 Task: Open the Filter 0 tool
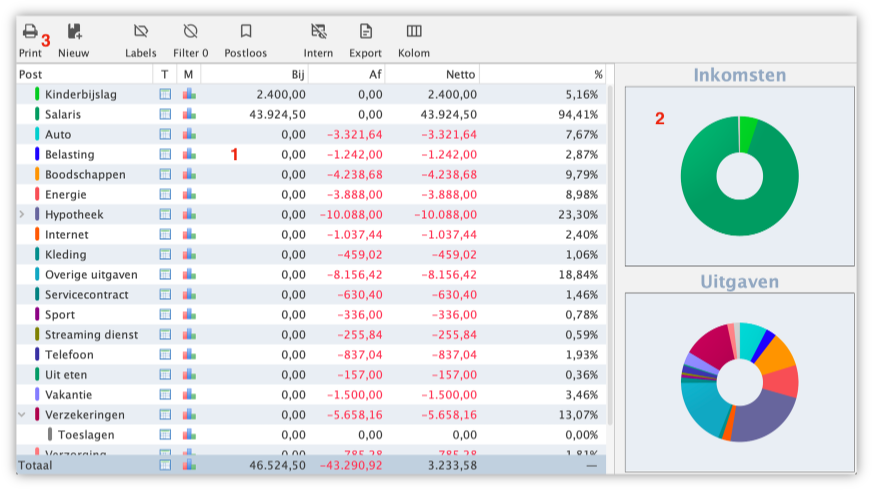pos(191,32)
